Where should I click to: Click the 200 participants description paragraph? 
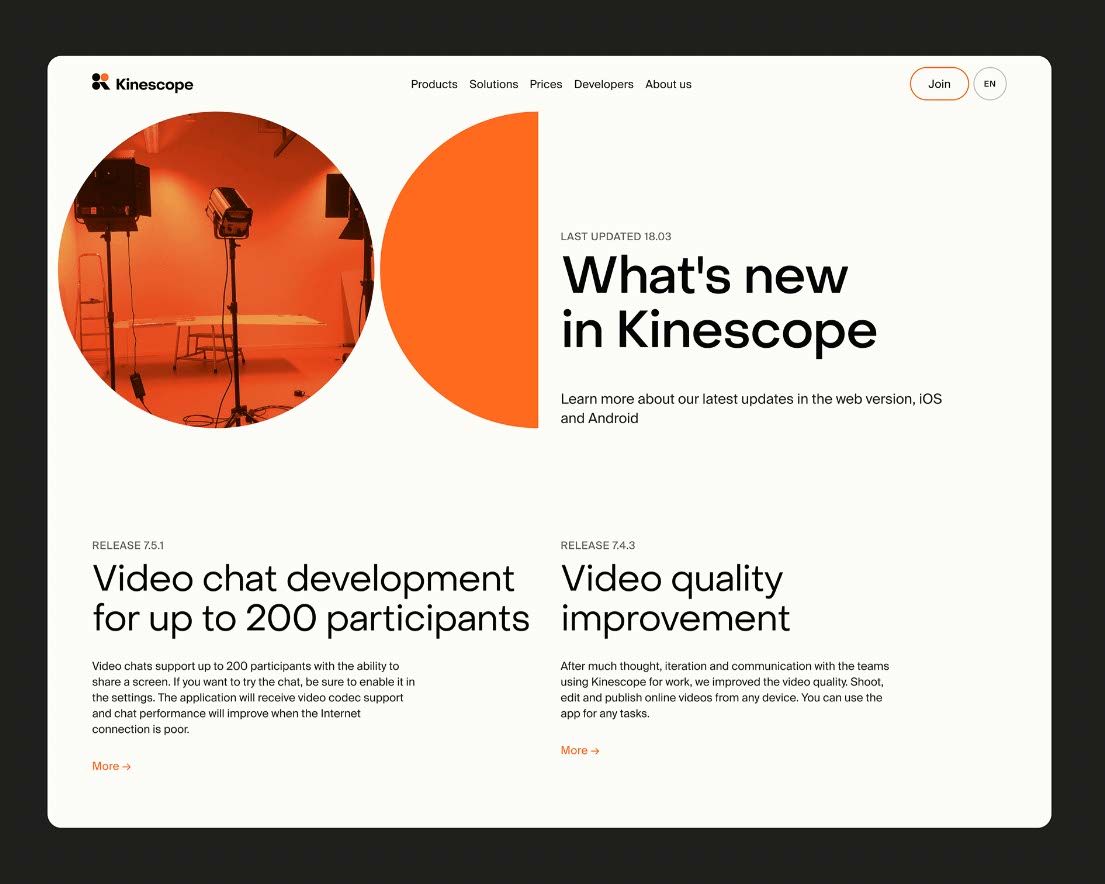pos(253,698)
